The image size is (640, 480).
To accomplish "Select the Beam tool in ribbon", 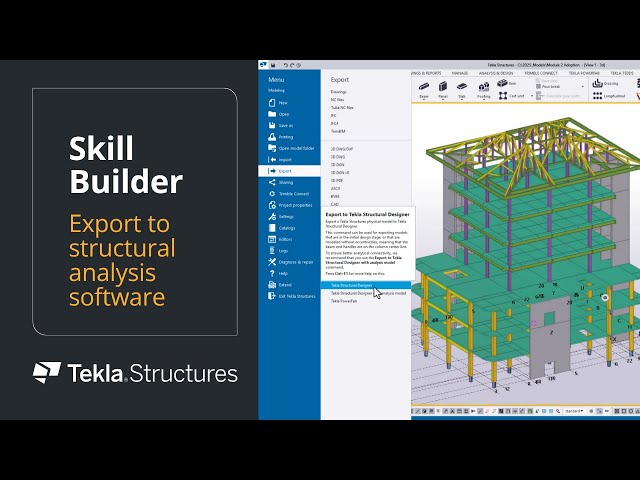I will coord(424,89).
